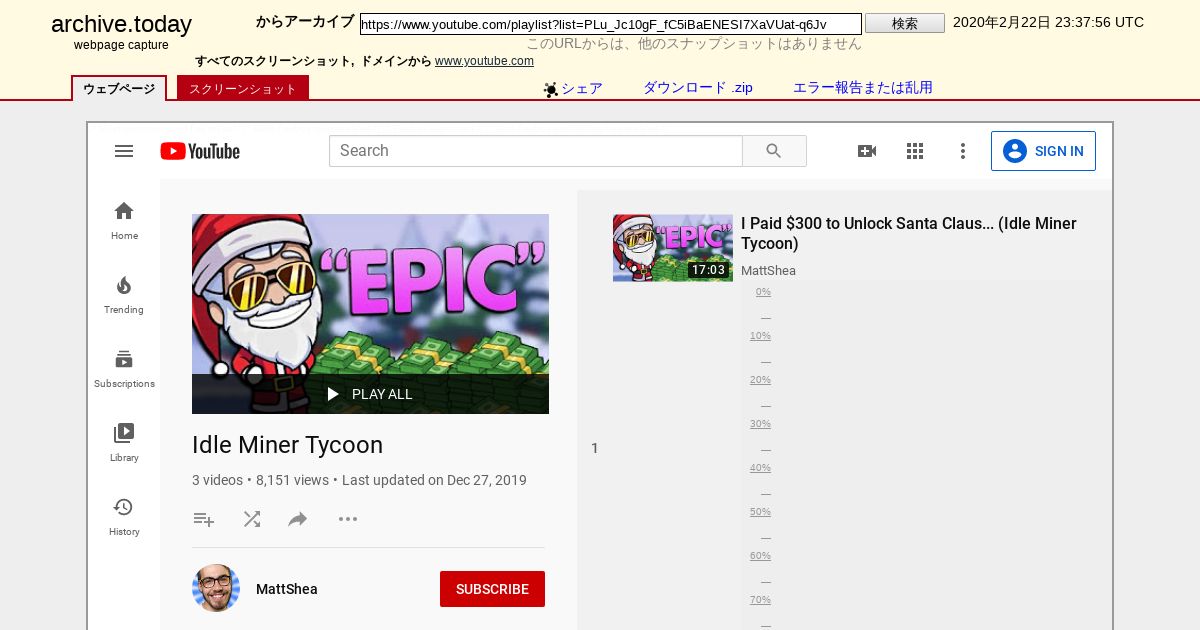Click Idle Miner Tycoon playlist title
Viewport: 1200px width, 630px height.
[x=287, y=445]
